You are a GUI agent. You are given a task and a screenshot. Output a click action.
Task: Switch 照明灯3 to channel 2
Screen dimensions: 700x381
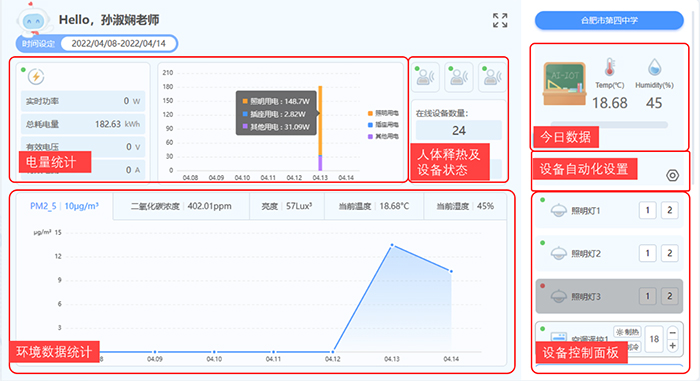(x=670, y=296)
